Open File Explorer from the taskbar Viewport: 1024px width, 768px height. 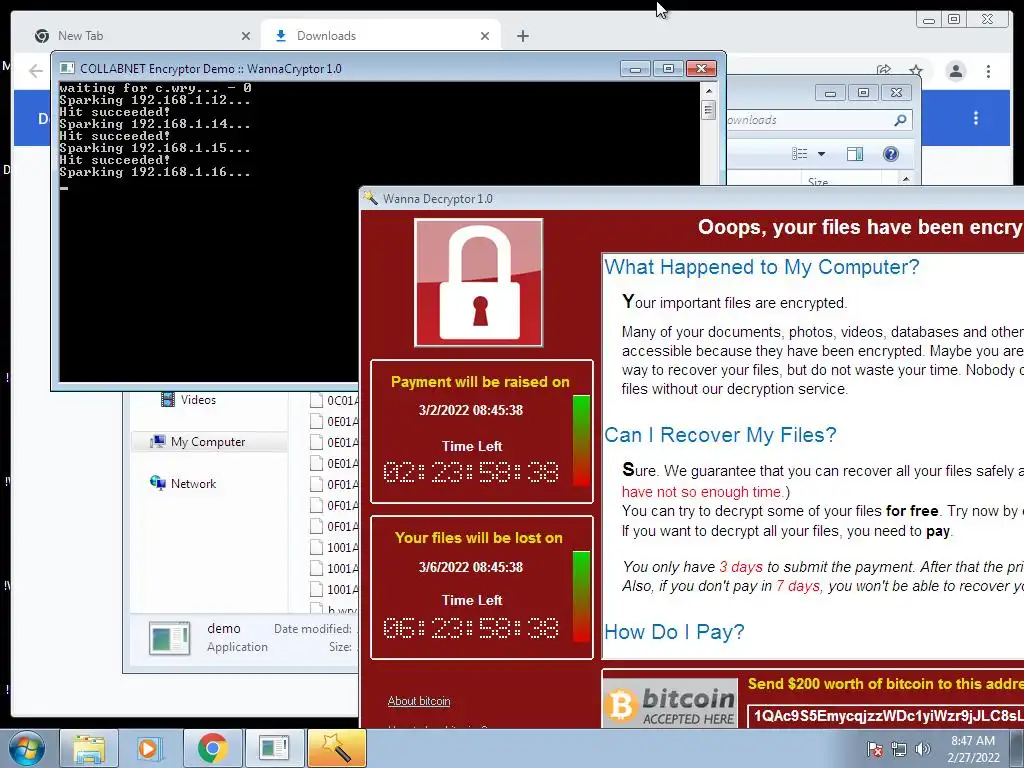89,748
